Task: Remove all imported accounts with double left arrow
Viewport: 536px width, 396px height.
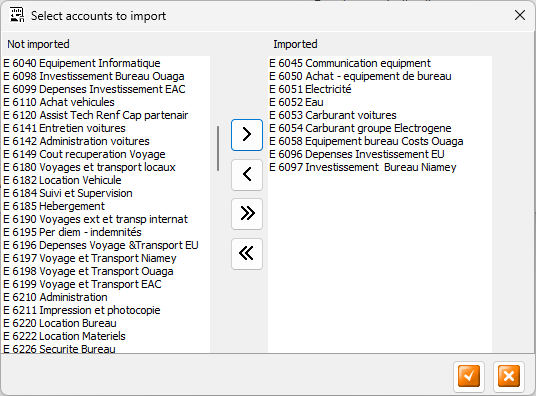Action: pos(247,254)
